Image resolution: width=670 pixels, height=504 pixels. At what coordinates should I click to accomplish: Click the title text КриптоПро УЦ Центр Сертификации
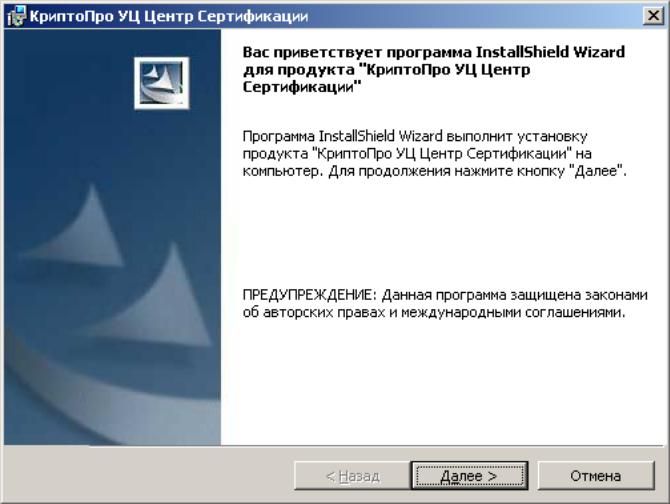[x=169, y=16]
